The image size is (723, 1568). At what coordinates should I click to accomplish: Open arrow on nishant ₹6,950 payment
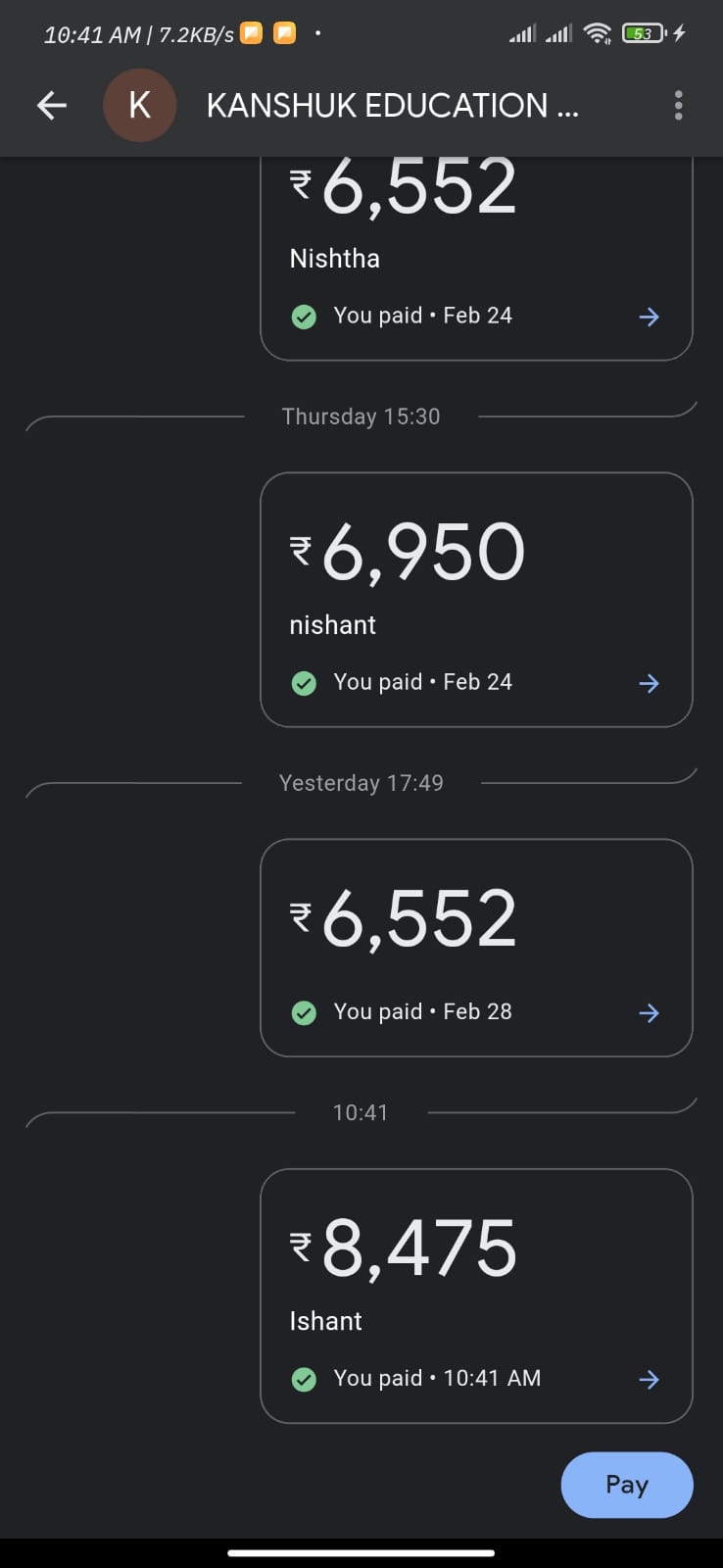click(649, 683)
